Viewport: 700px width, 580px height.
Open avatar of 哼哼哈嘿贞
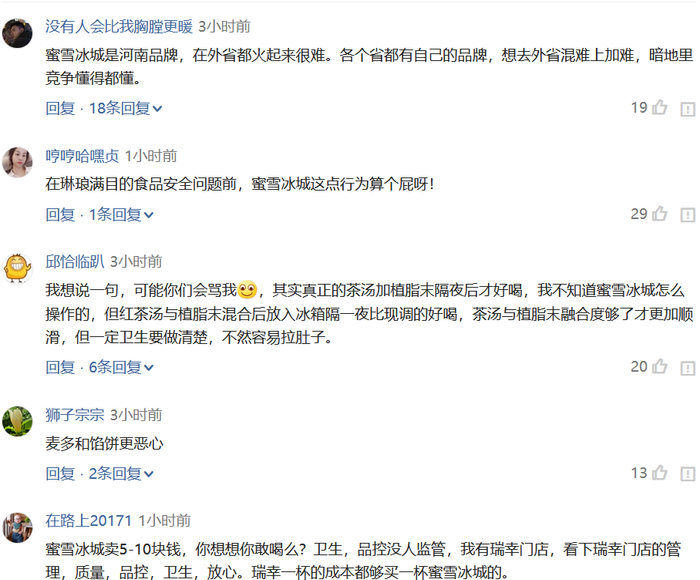point(17,162)
